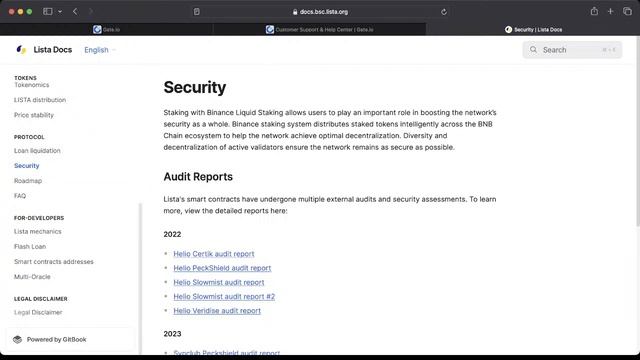Screen dimensions: 640x360
Task: Open Helio Slowmist audit report
Action: 219,282
